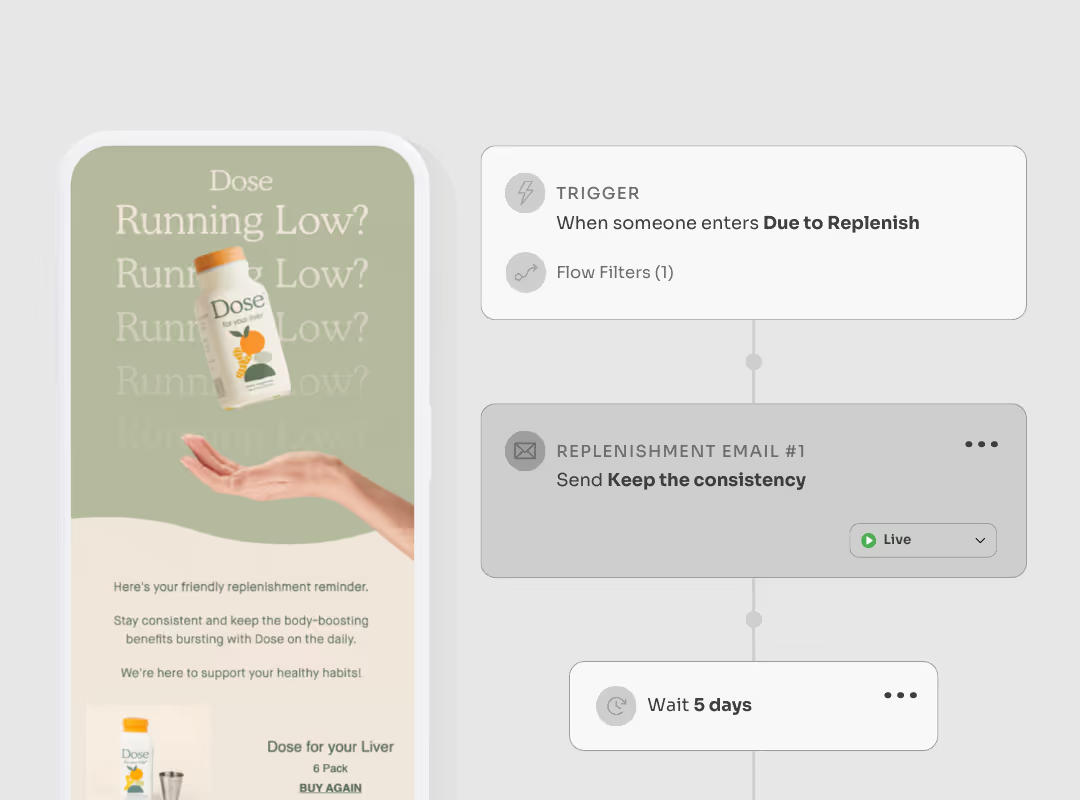Select the Due to Replenish trigger text
The image size is (1080, 800).
tap(841, 223)
